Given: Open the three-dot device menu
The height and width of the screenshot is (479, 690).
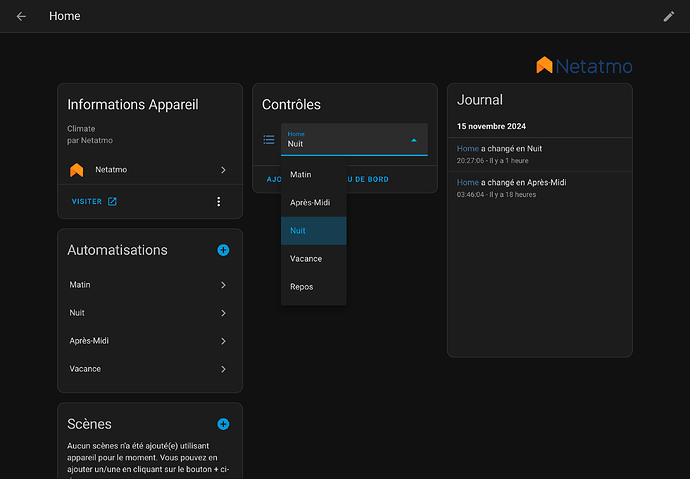Looking at the screenshot, I should point(219,201).
